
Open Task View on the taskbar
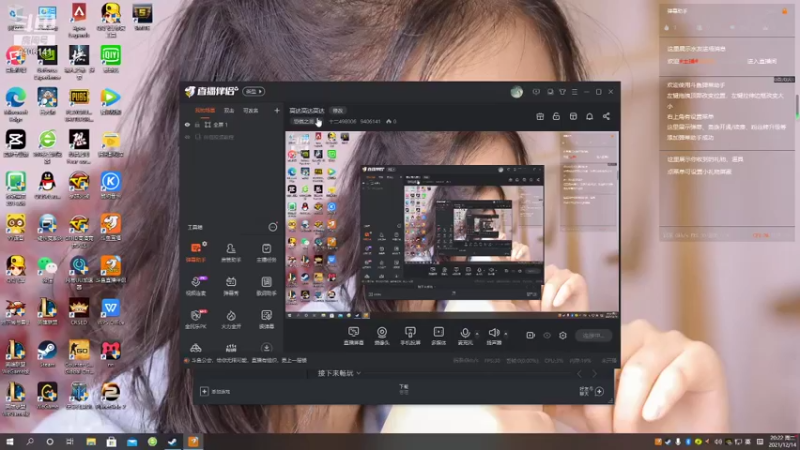pos(70,441)
